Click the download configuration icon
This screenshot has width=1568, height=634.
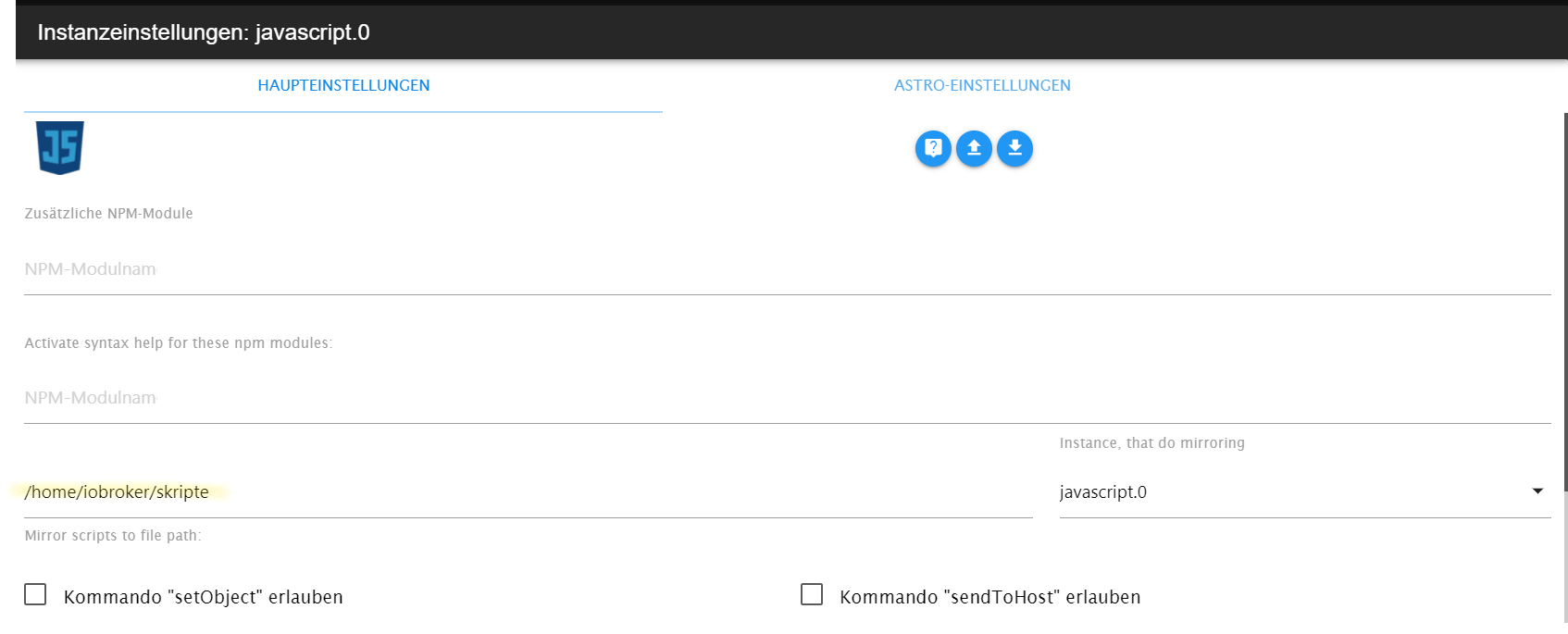(x=1014, y=148)
